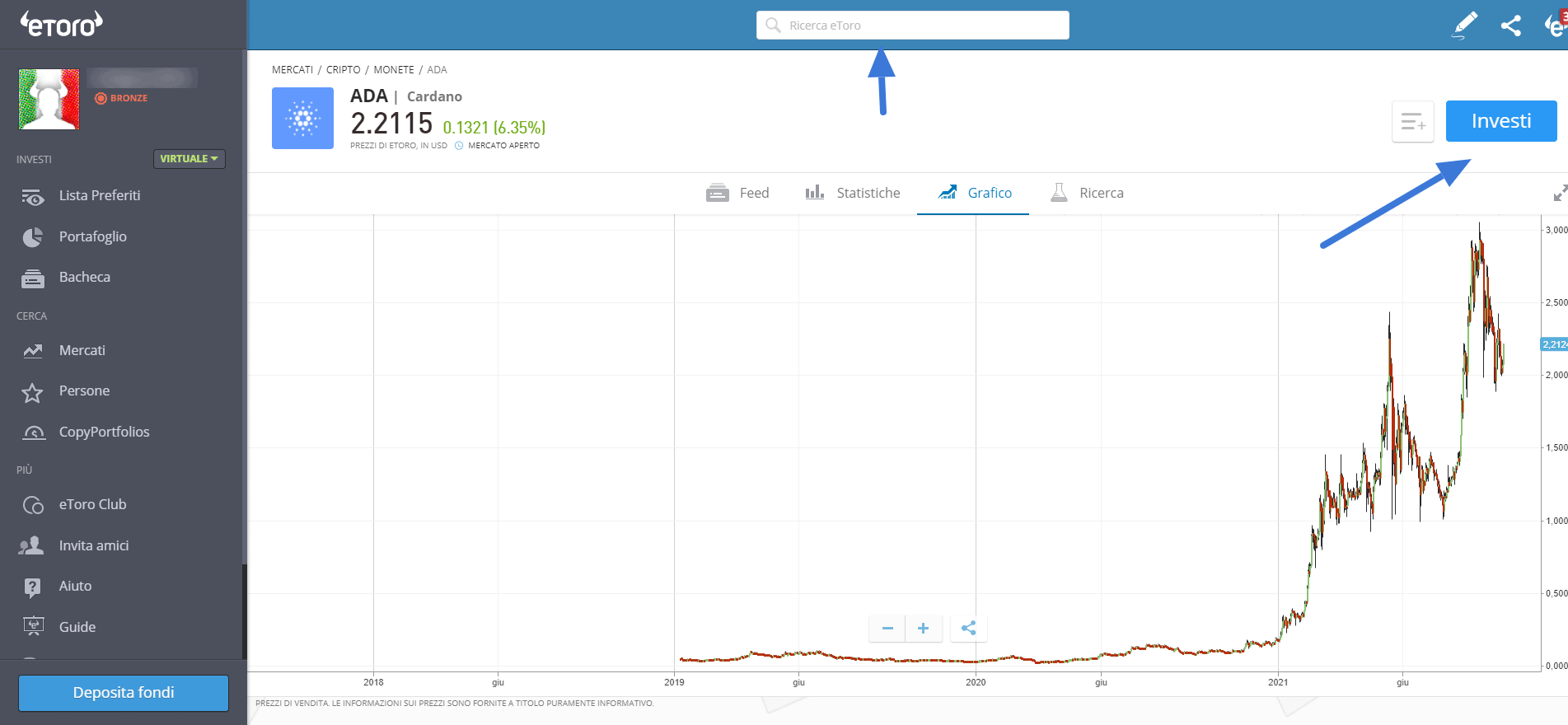This screenshot has width=1568, height=725.
Task: Click the add to watchlist icon
Action: 1413,122
